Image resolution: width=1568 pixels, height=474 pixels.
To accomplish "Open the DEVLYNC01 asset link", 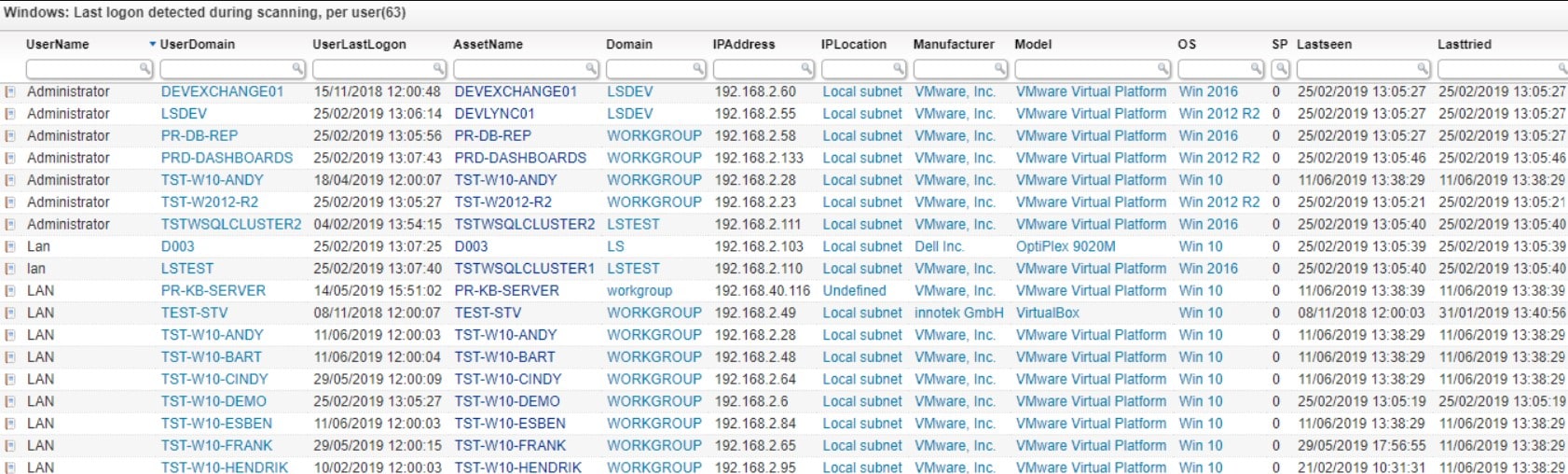I will pos(495,114).
